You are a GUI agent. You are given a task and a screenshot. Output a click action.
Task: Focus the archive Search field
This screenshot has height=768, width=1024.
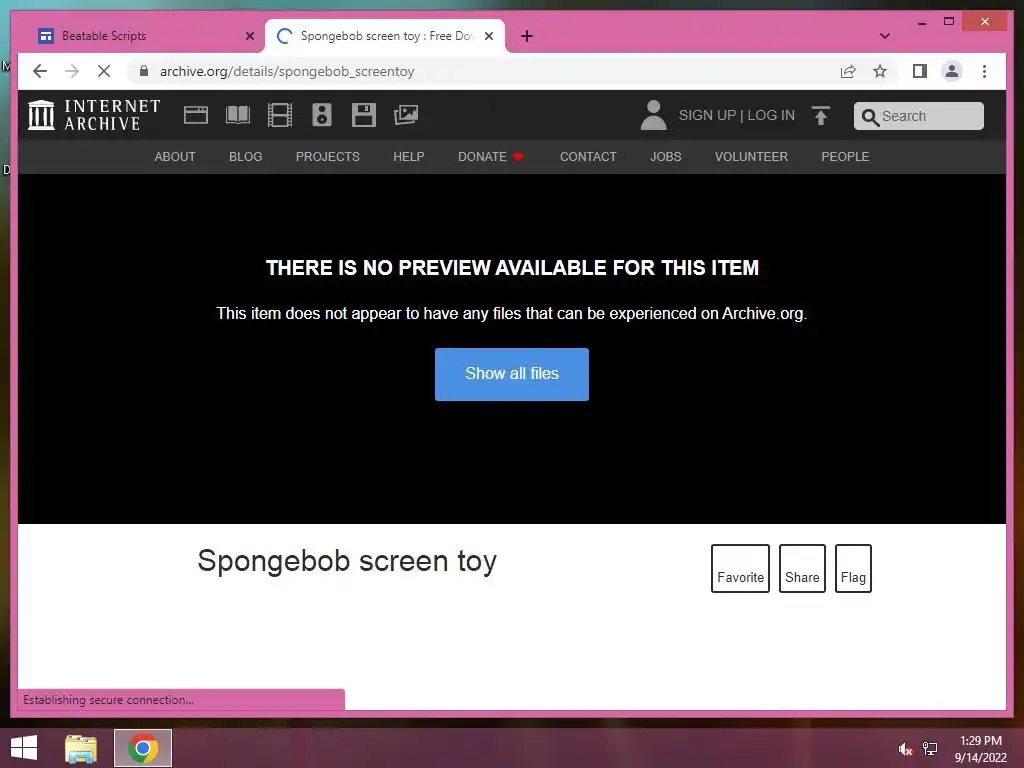tap(919, 116)
